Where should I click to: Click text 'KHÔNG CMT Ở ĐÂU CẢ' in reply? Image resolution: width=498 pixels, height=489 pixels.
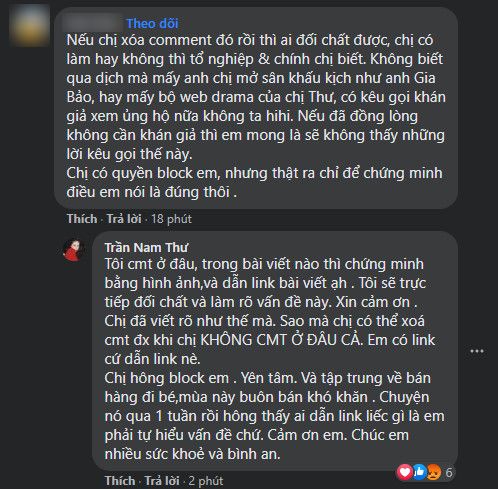pos(281,340)
